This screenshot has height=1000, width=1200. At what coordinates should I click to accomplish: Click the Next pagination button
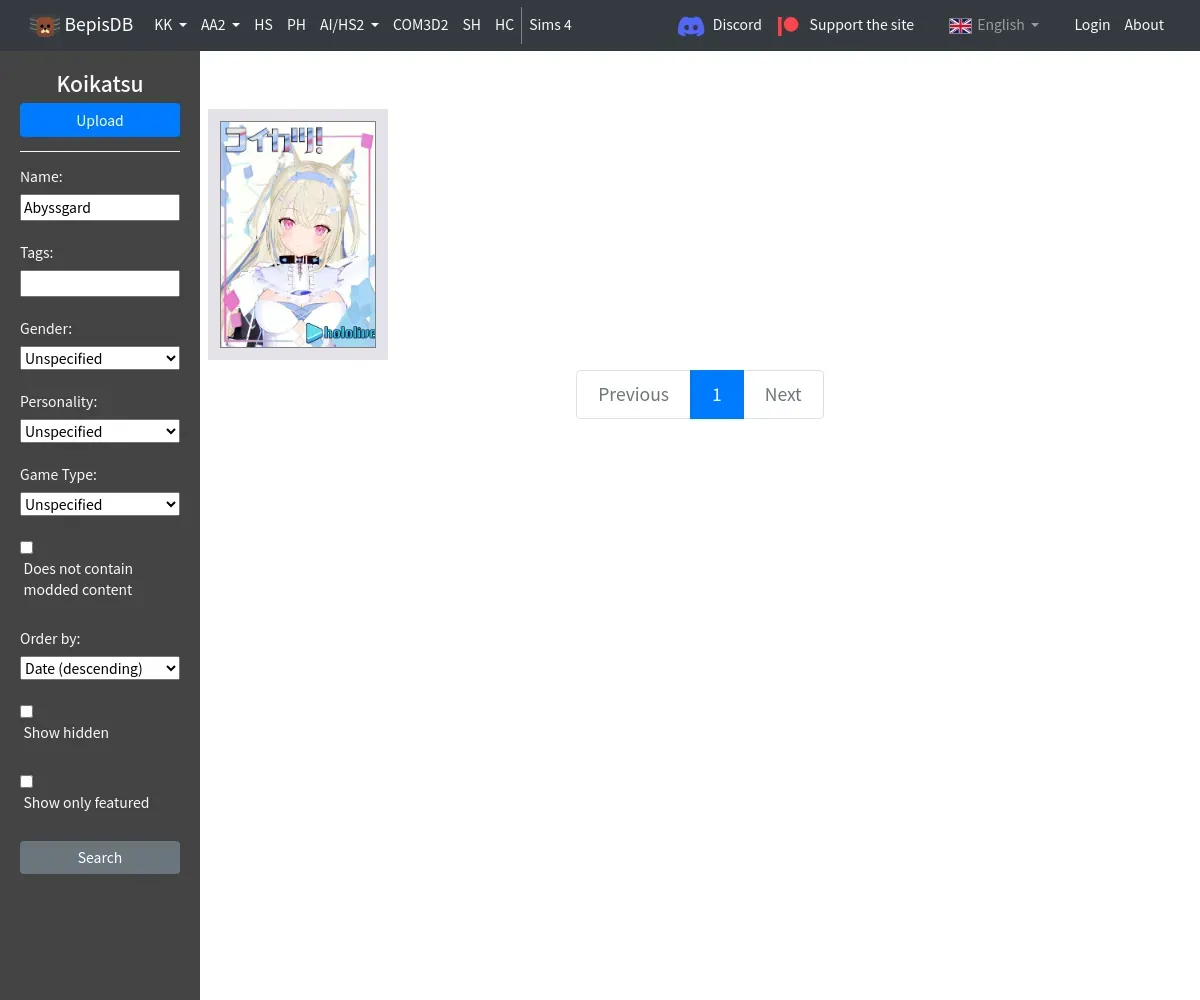coord(783,394)
